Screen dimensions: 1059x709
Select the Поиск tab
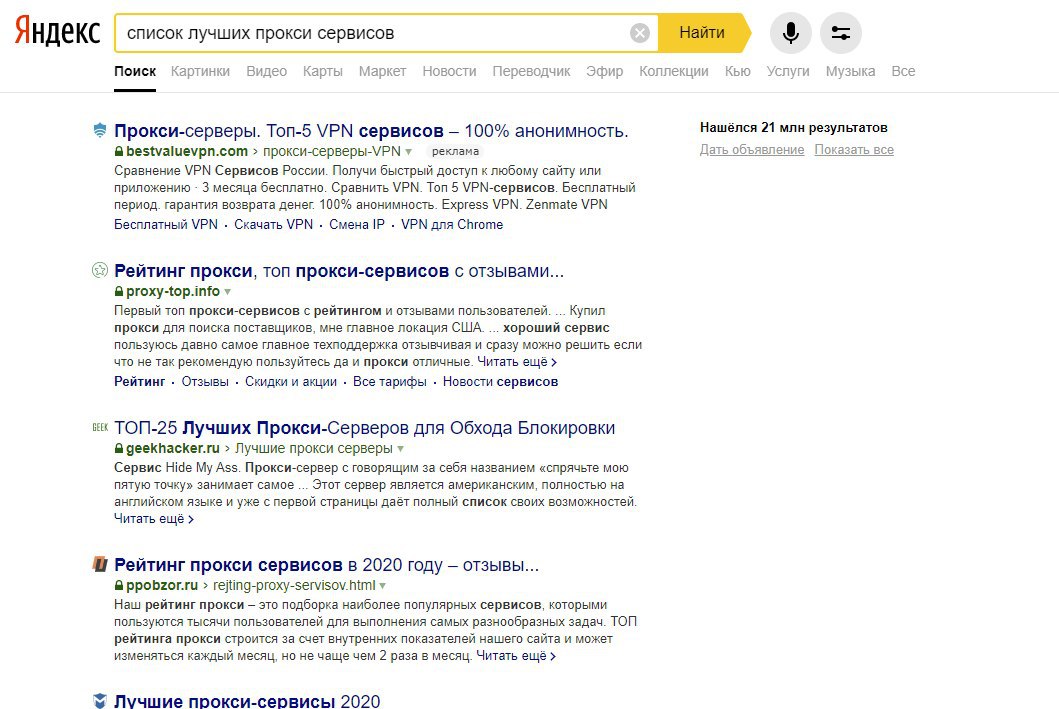point(135,71)
